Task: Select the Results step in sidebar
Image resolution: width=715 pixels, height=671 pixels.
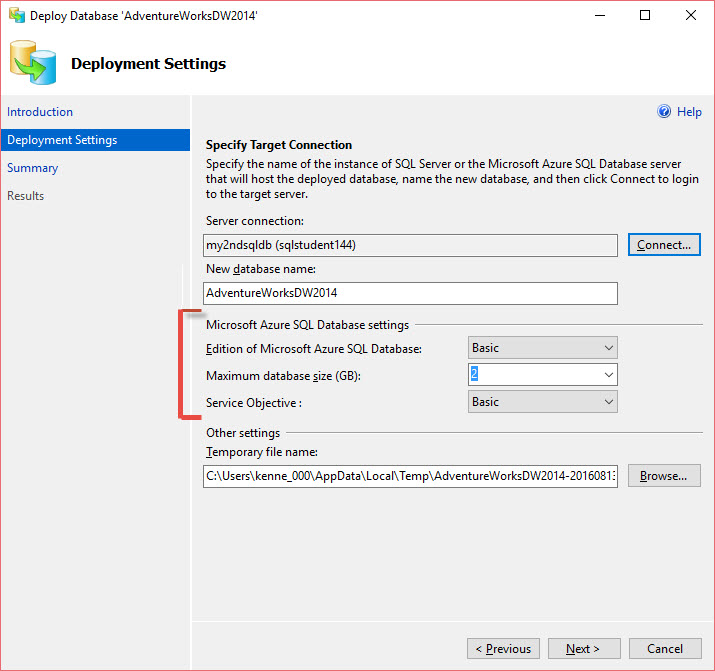Action: point(26,196)
